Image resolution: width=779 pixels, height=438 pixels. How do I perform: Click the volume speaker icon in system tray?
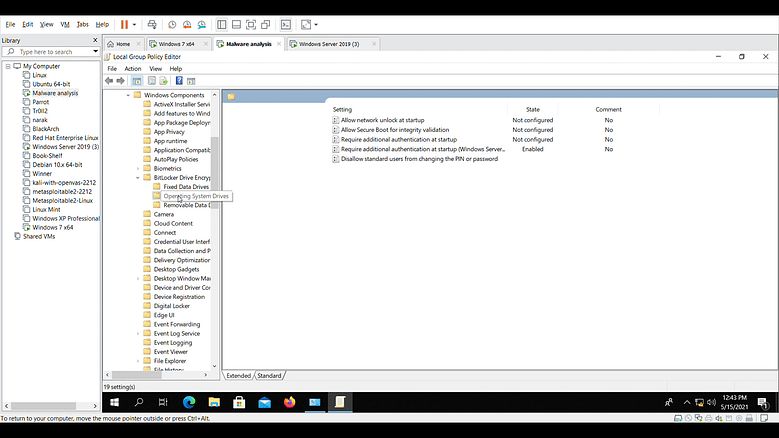[711, 402]
